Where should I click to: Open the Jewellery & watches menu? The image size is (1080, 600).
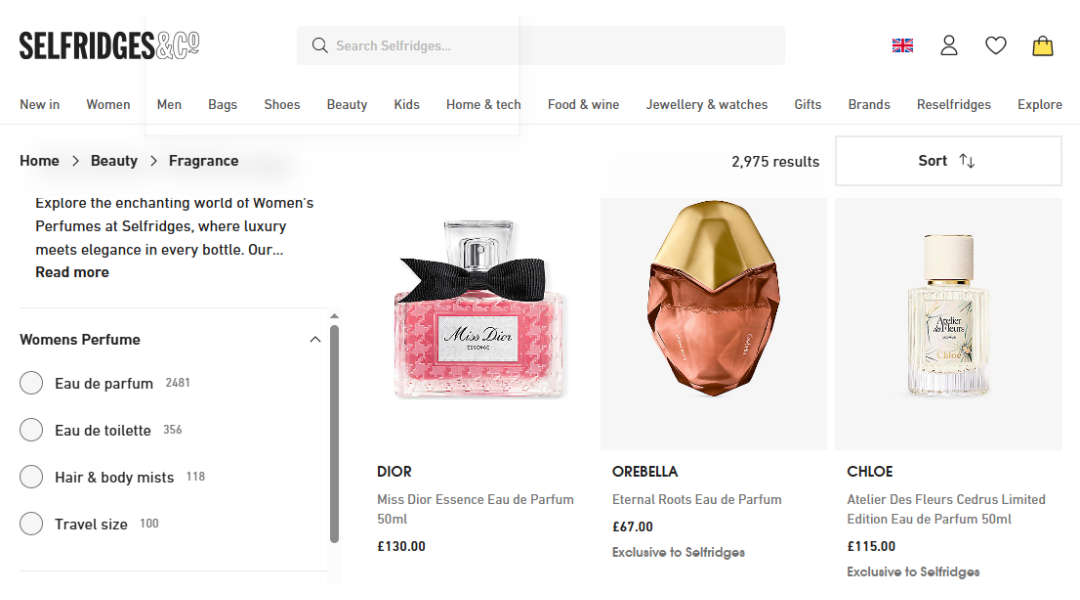[707, 104]
